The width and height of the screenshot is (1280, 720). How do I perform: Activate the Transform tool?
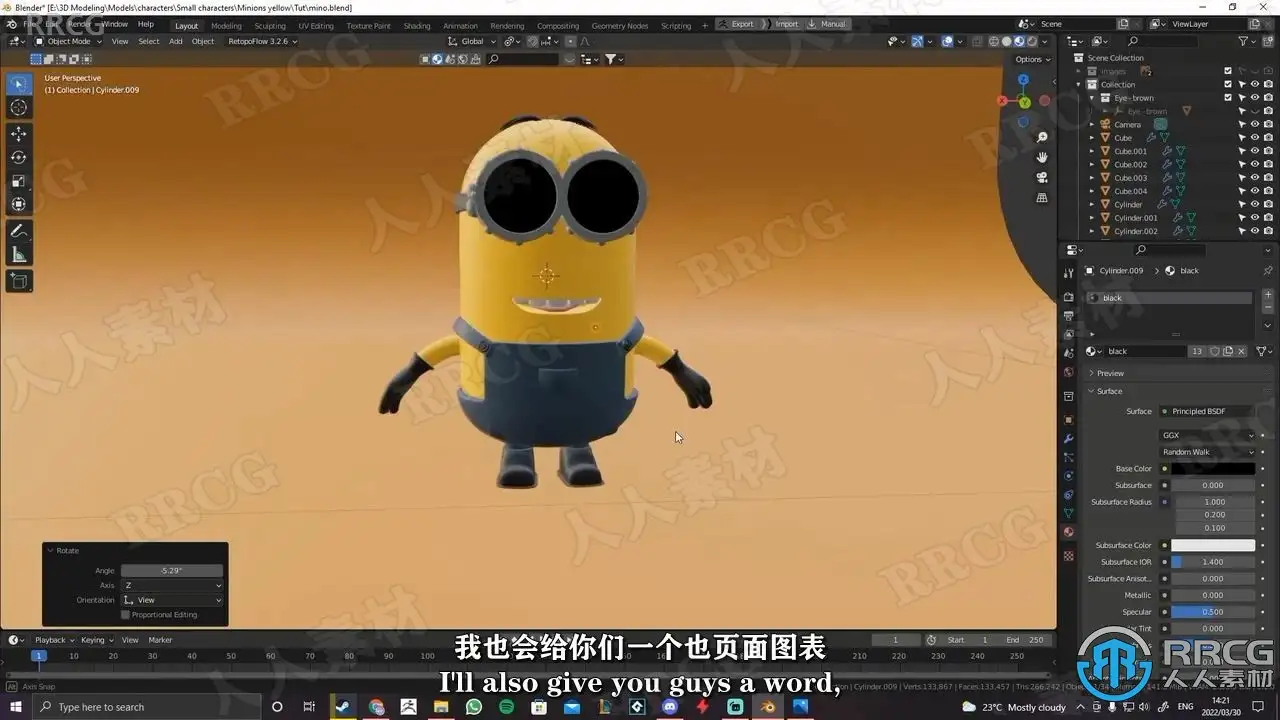19,204
